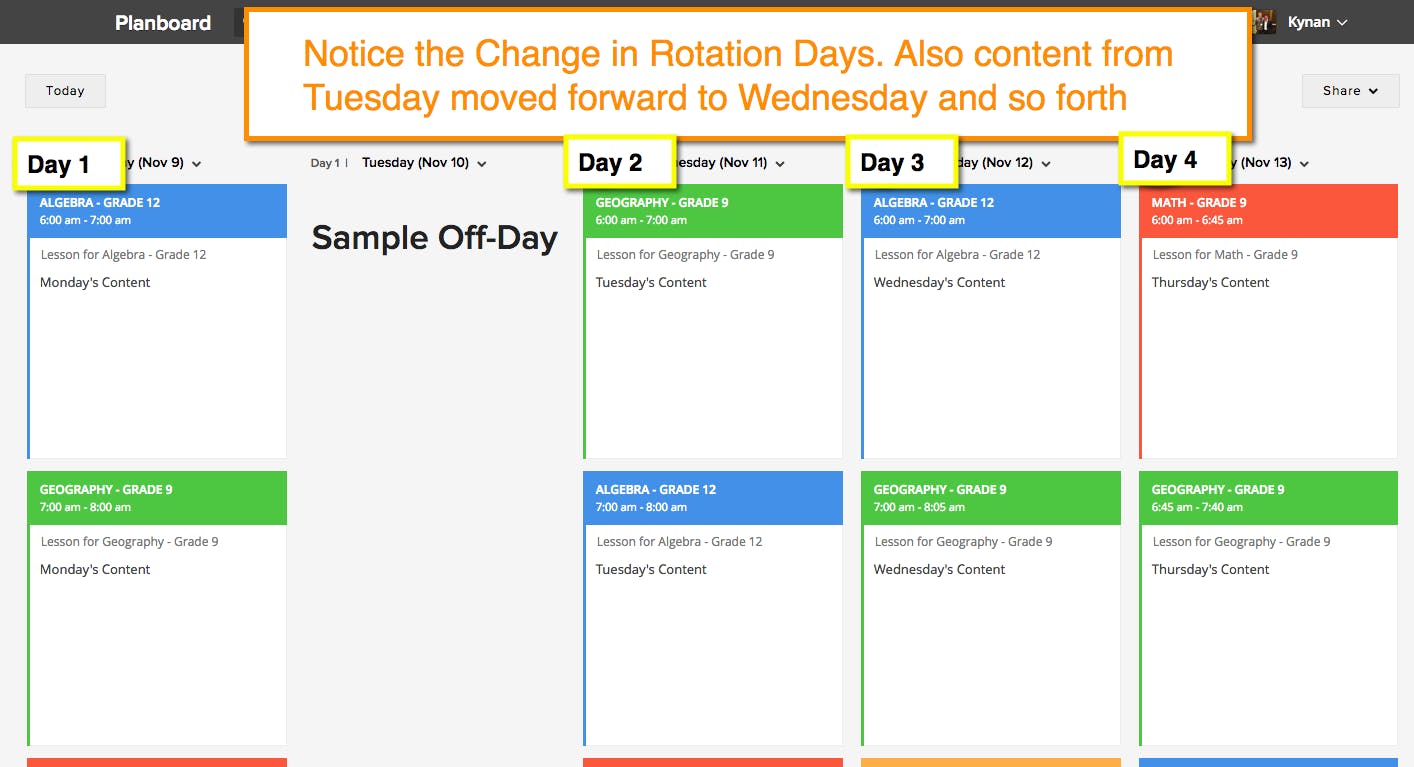Expand the Thursday (Nov 12) day options chevron
The height and width of the screenshot is (767, 1414).
pos(1046,164)
